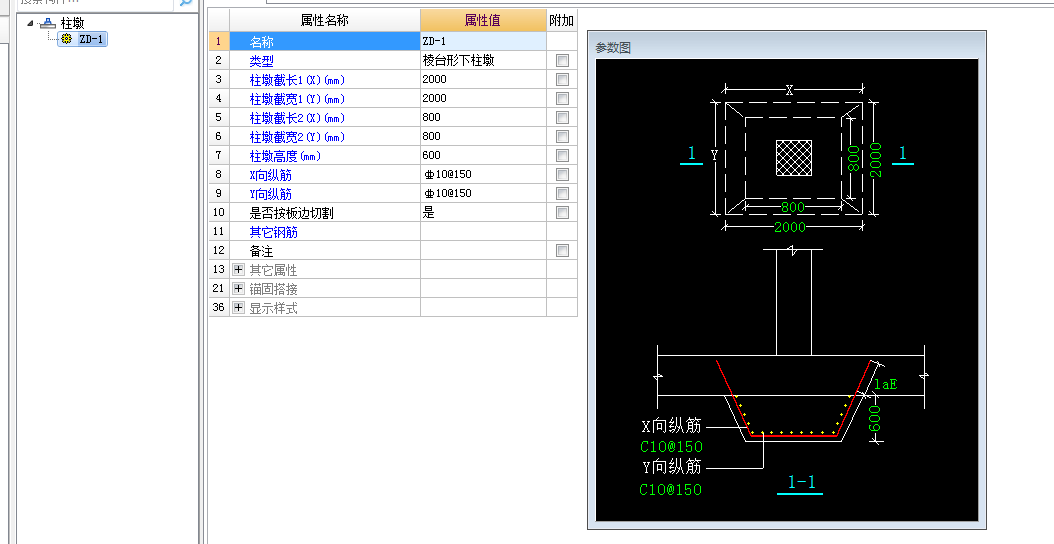The height and width of the screenshot is (544, 1054).
Task: Select the 柱墩高度(mm) label
Action: pos(285,156)
